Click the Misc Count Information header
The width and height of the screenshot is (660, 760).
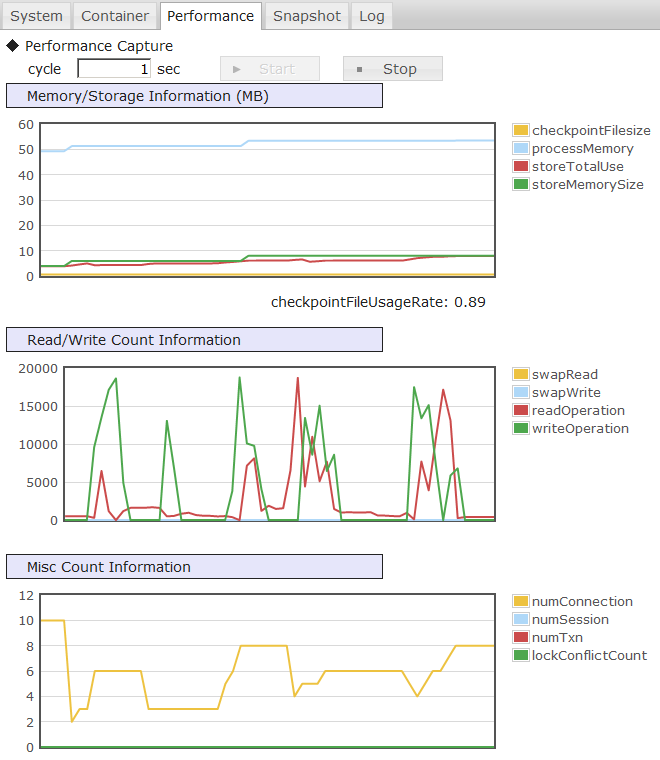point(194,567)
